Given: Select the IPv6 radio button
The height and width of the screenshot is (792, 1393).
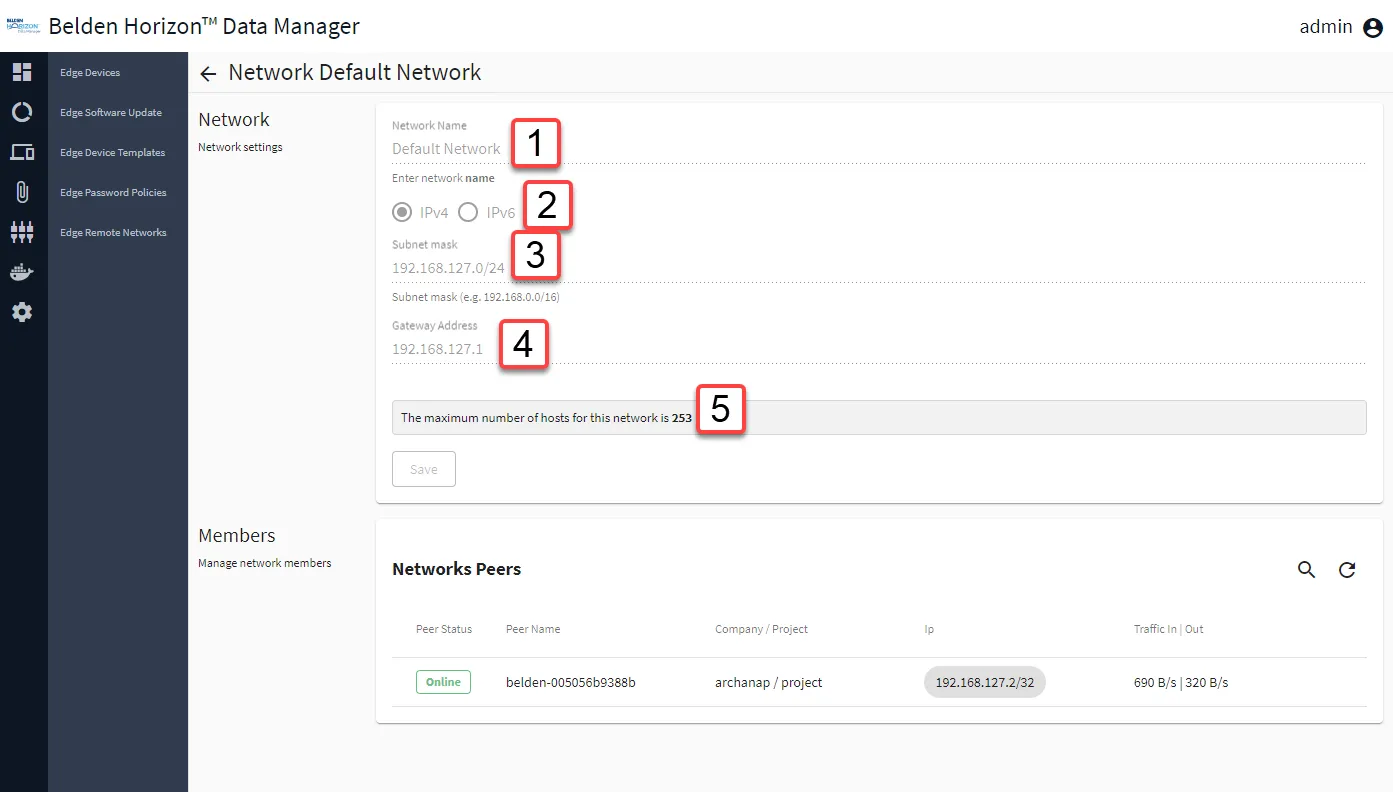Looking at the screenshot, I should (468, 212).
